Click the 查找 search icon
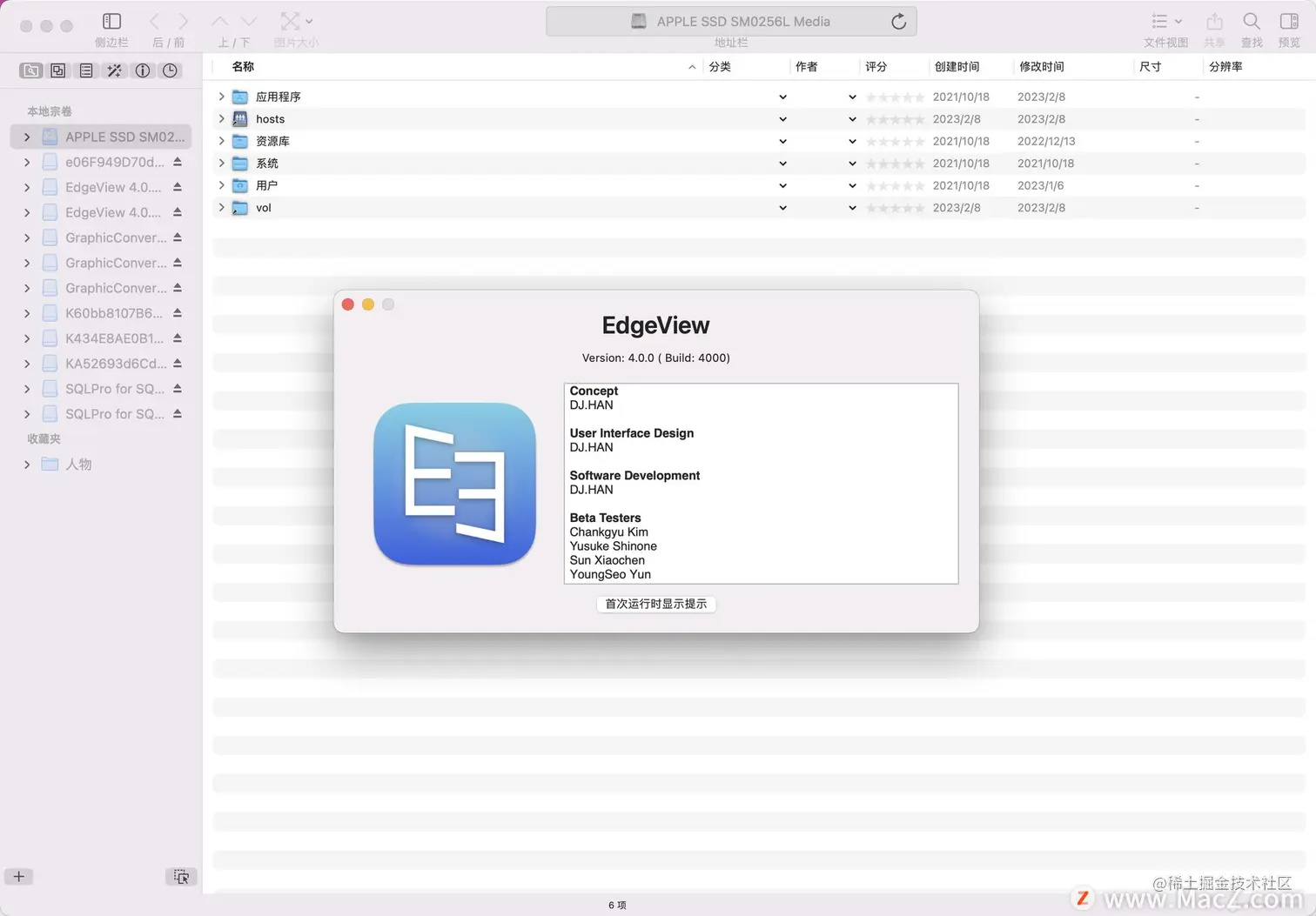The height and width of the screenshot is (916, 1316). [x=1251, y=21]
